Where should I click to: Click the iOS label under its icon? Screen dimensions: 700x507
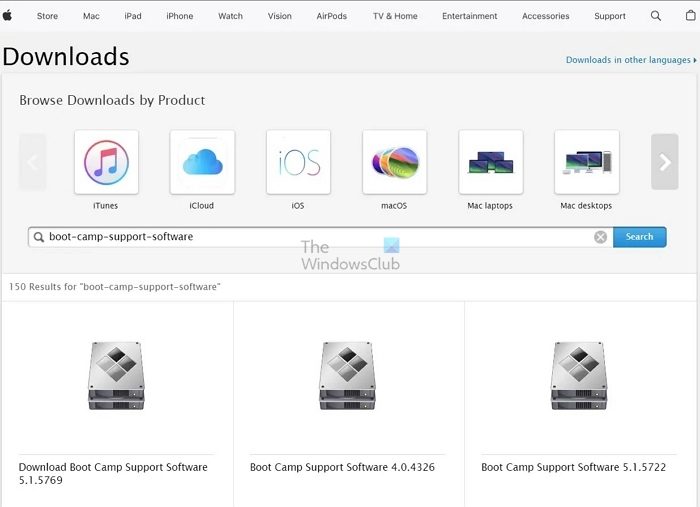[x=298, y=206]
